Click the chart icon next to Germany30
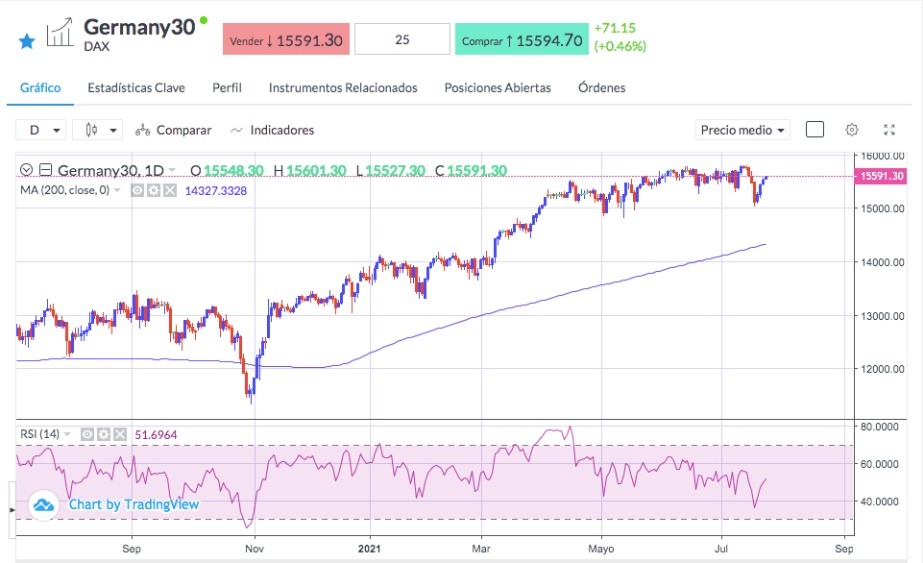Image resolution: width=923 pixels, height=563 pixels. tap(59, 32)
